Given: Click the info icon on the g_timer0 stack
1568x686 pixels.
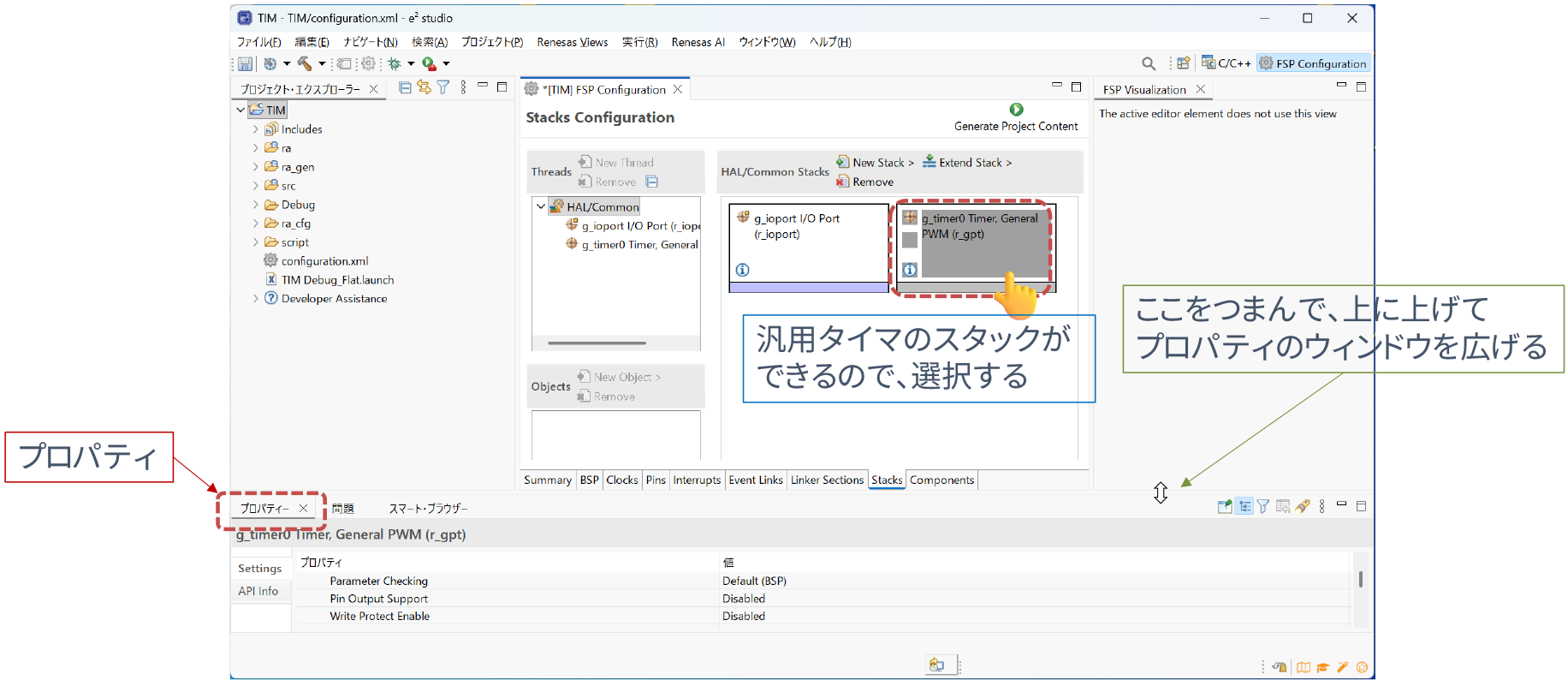Looking at the screenshot, I should [910, 270].
